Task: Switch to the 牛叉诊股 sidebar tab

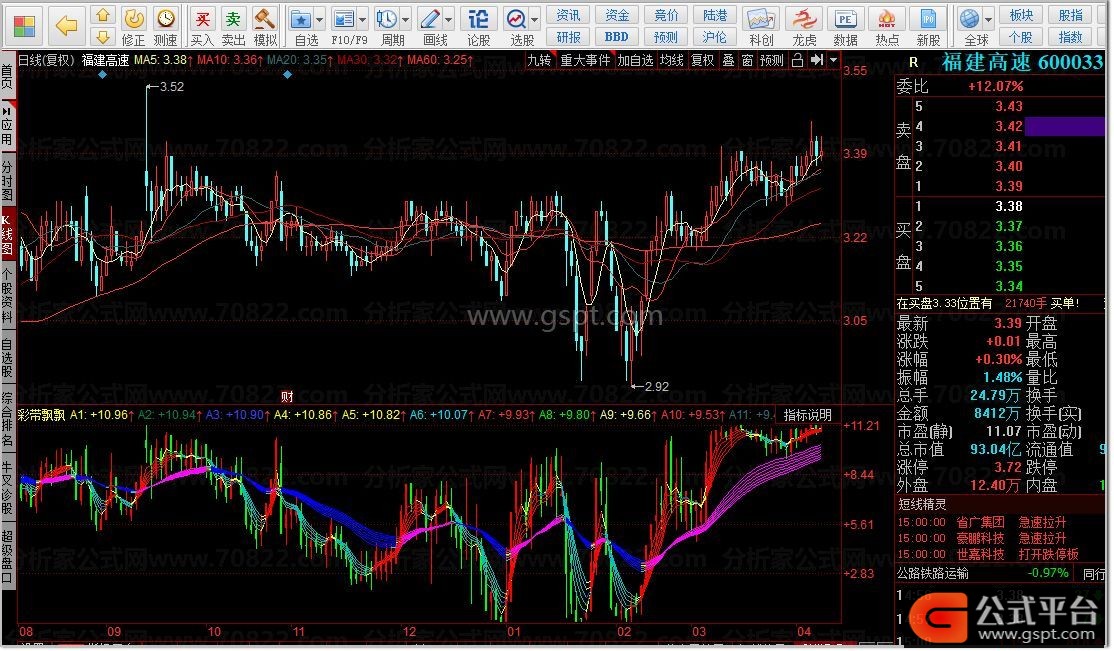Action: 7,488
